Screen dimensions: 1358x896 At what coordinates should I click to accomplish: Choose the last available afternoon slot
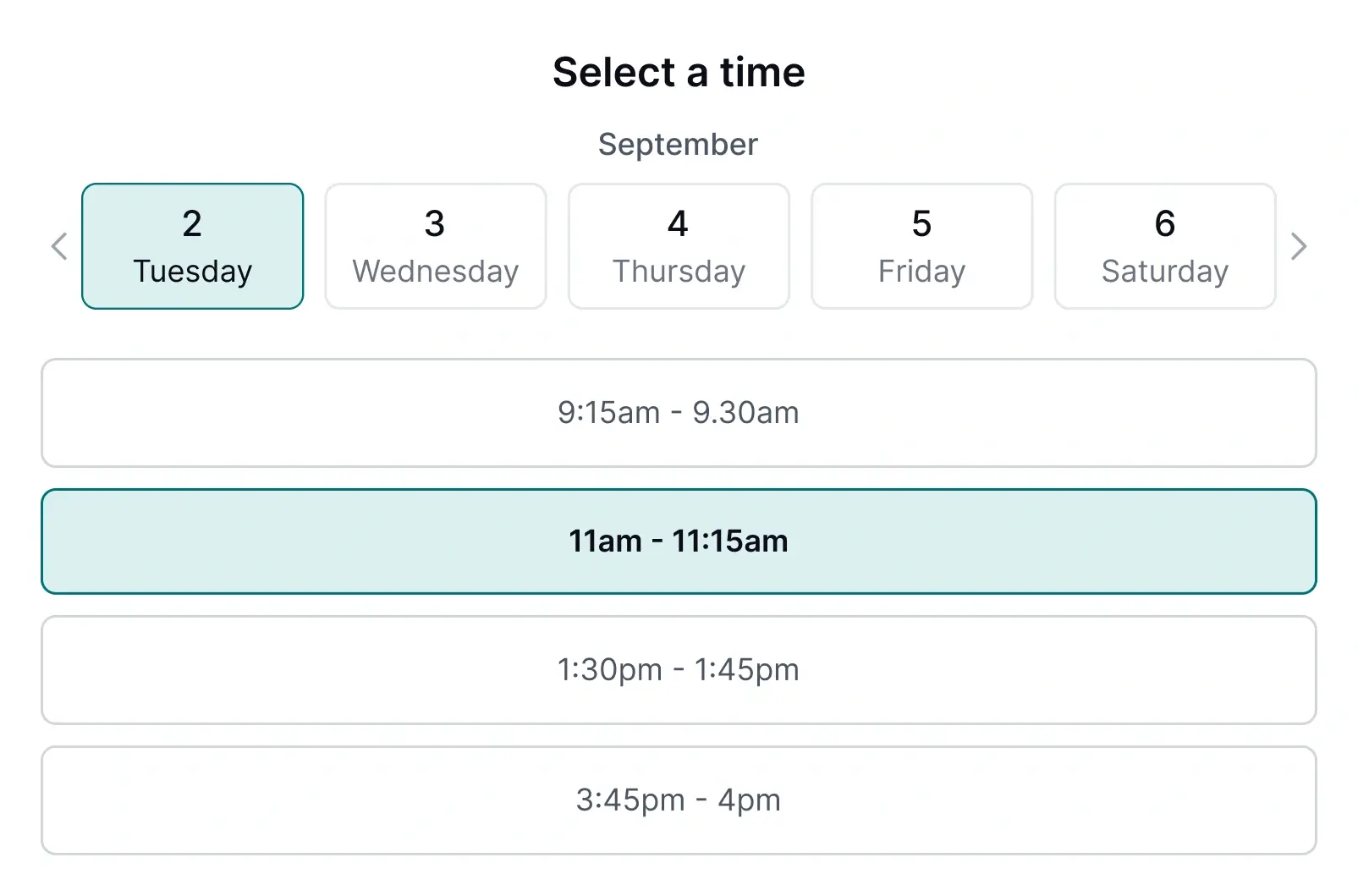point(679,799)
